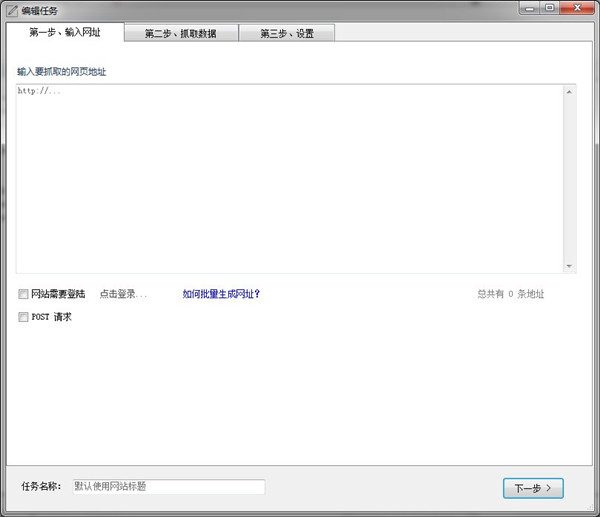Image resolution: width=600 pixels, height=517 pixels.
Task: Go to the 第三步、设置 tab
Action: (287, 33)
